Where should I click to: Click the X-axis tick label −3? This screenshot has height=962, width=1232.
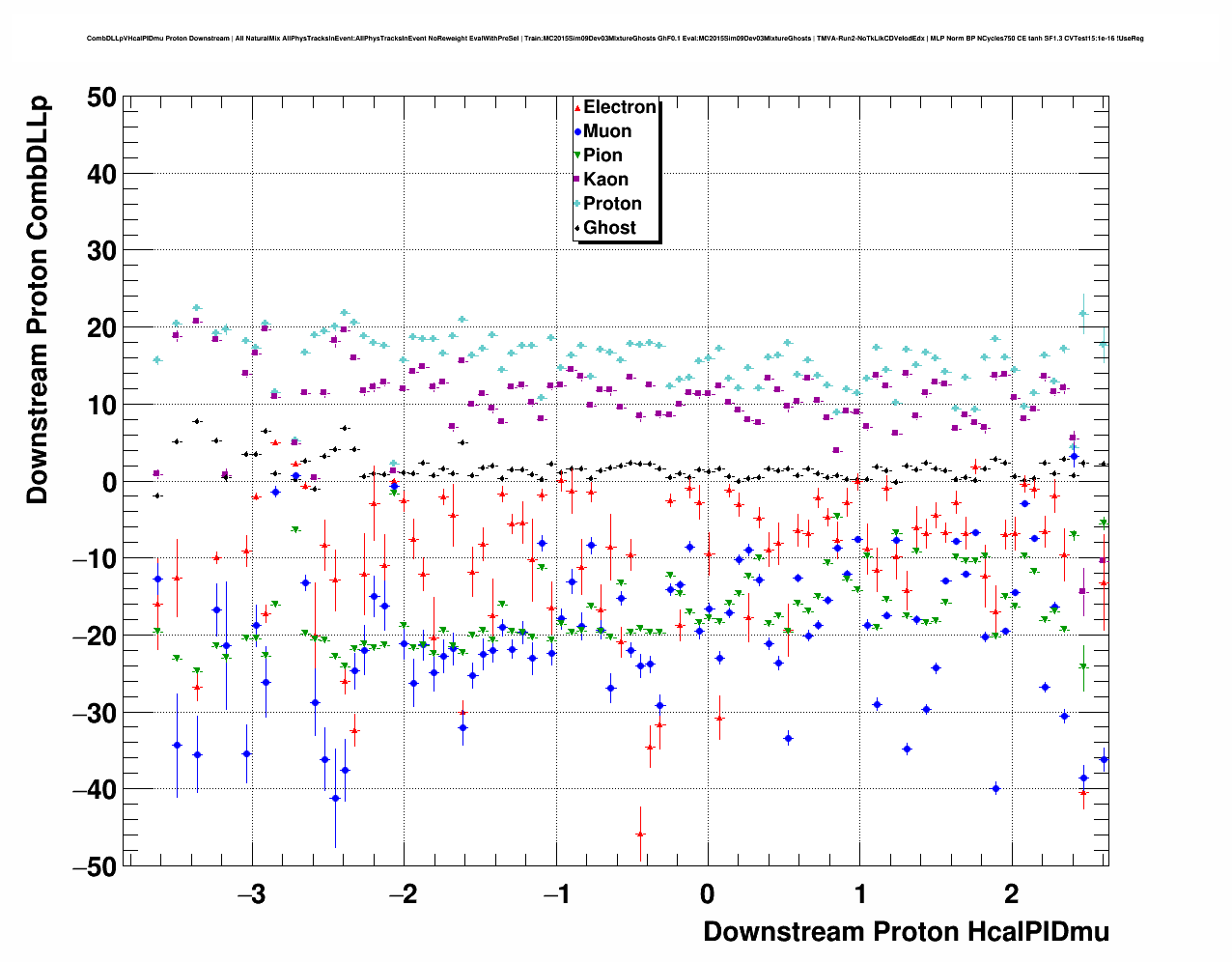coord(251,894)
